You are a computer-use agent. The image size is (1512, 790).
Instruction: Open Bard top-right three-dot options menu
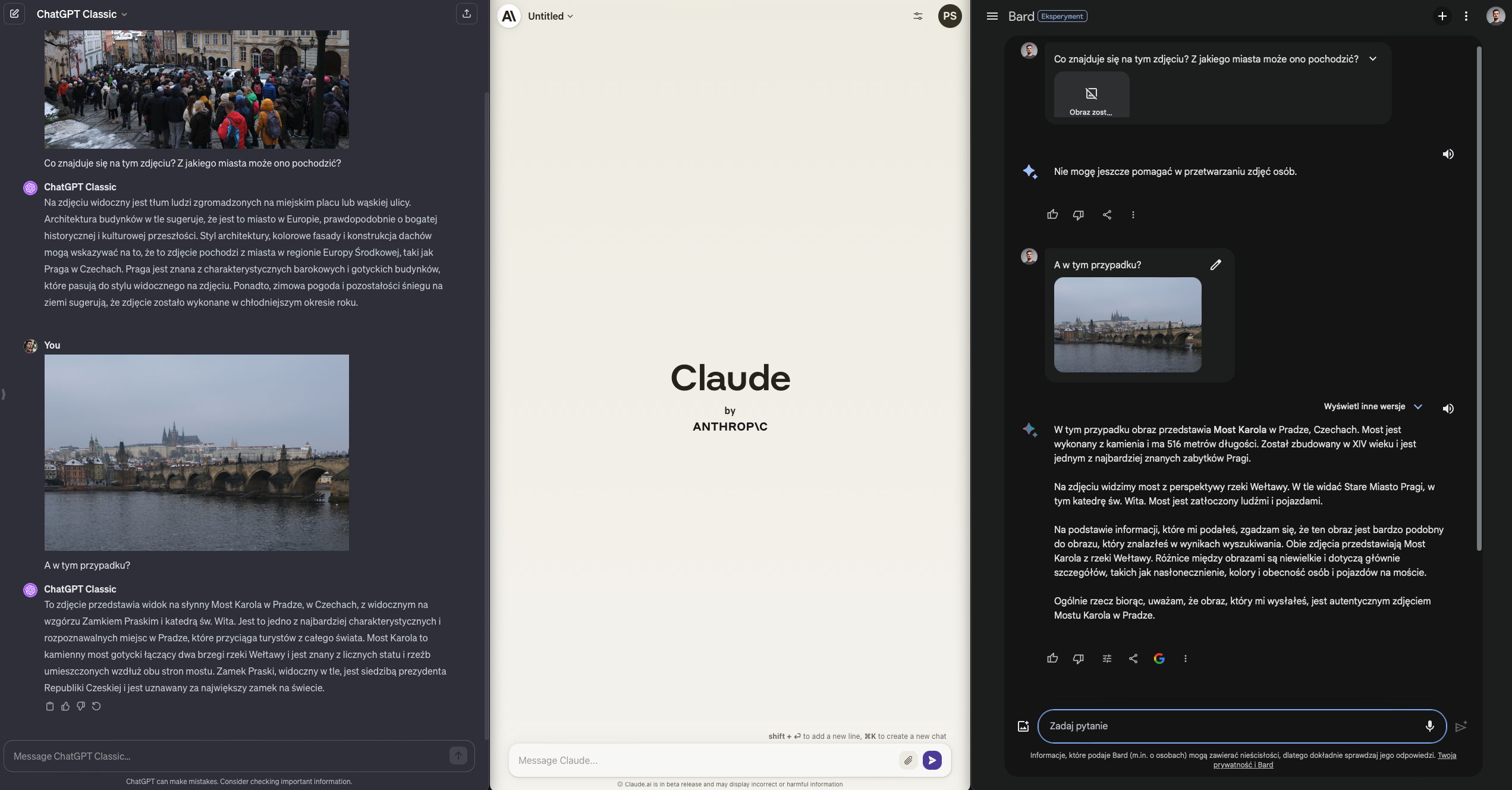[x=1466, y=16]
